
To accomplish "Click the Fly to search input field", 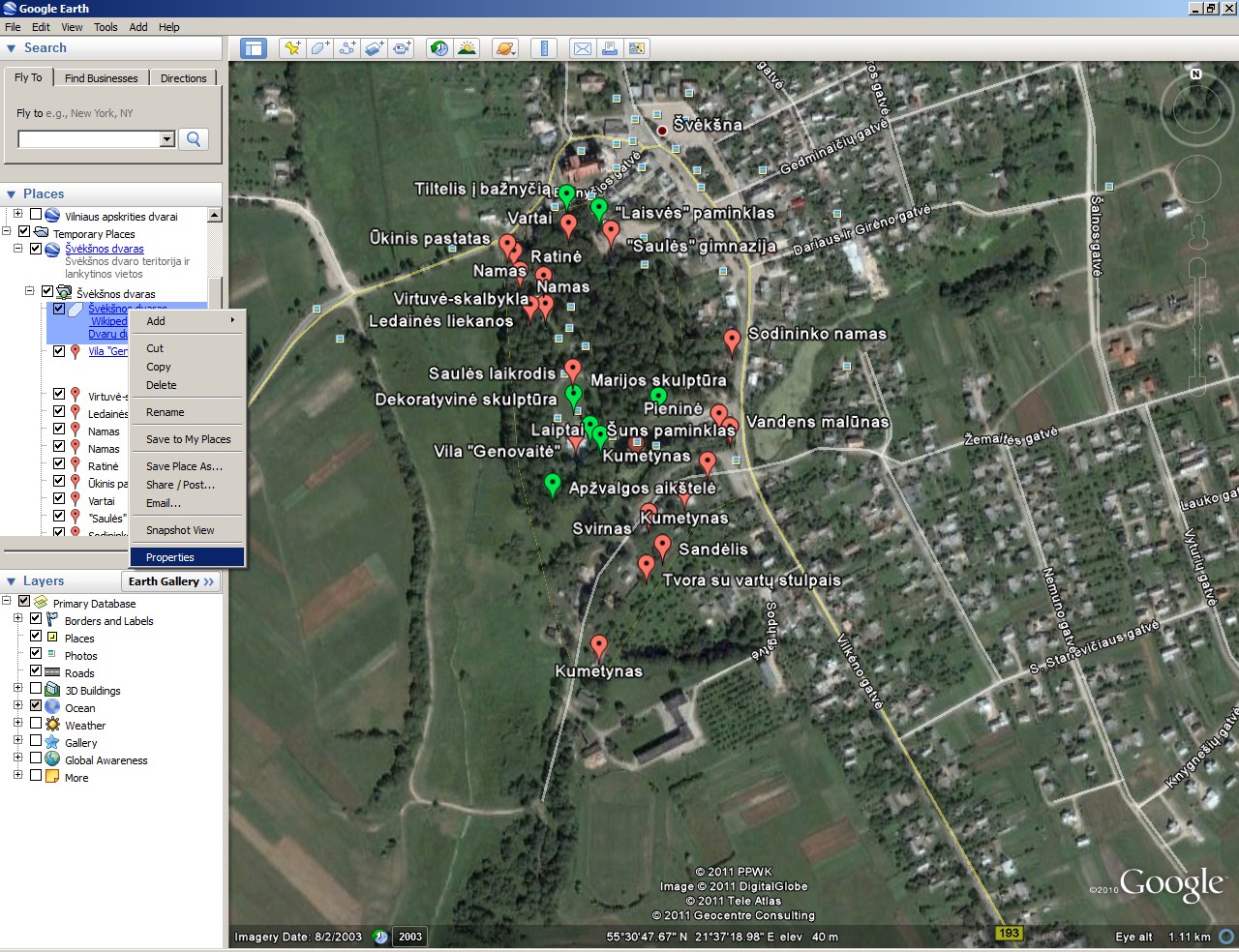I will pyautogui.click(x=88, y=139).
